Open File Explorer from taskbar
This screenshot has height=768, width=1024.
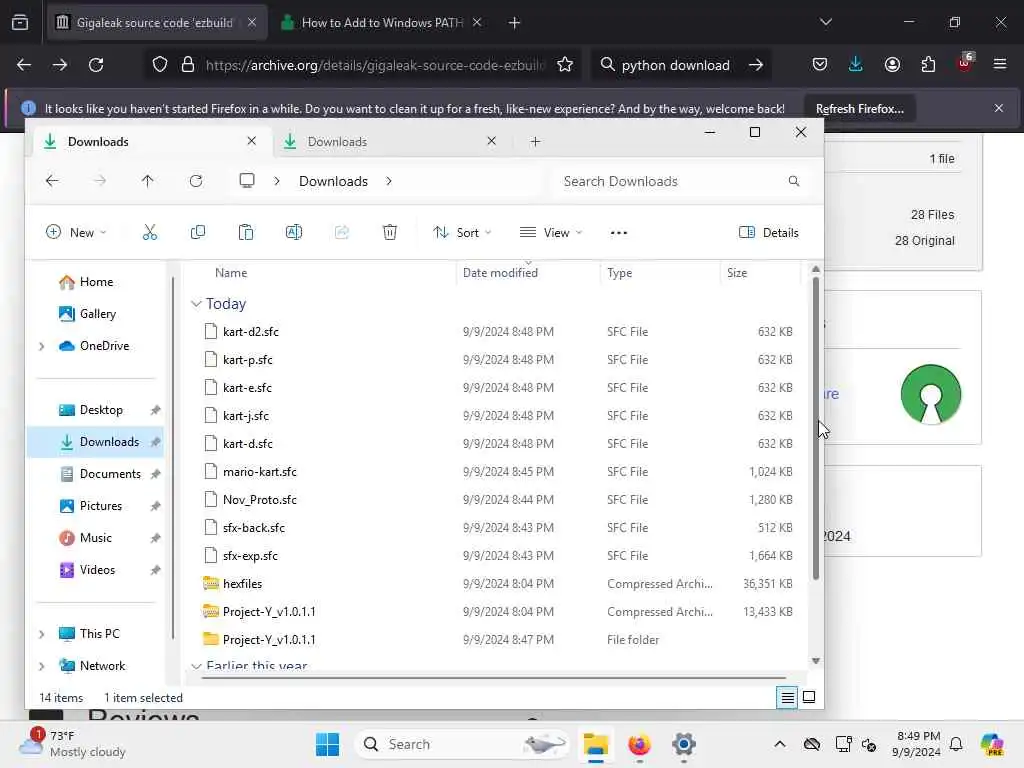point(596,744)
